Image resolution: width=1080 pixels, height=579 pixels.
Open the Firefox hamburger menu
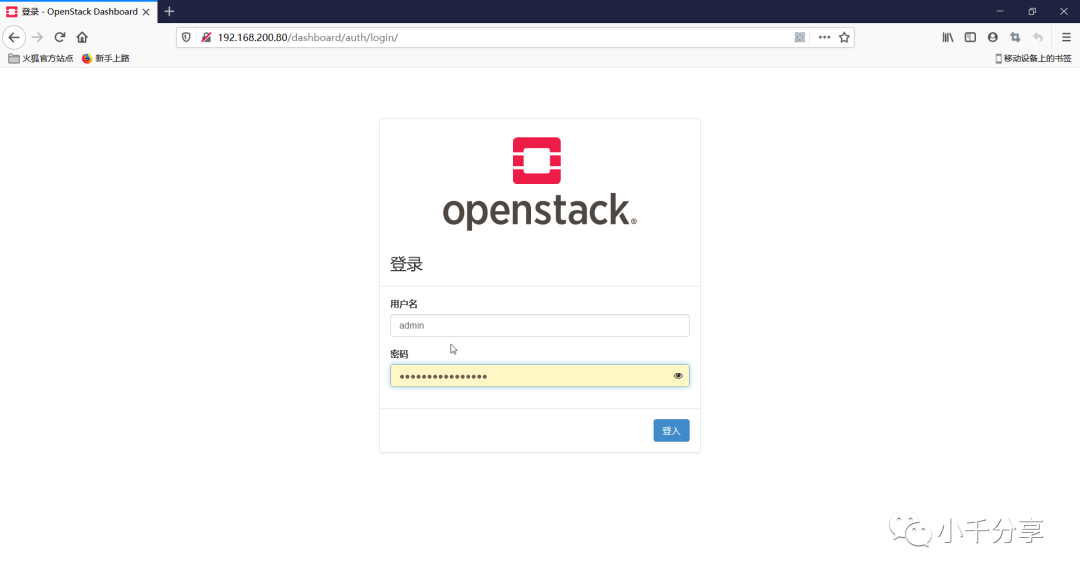tap(1066, 37)
